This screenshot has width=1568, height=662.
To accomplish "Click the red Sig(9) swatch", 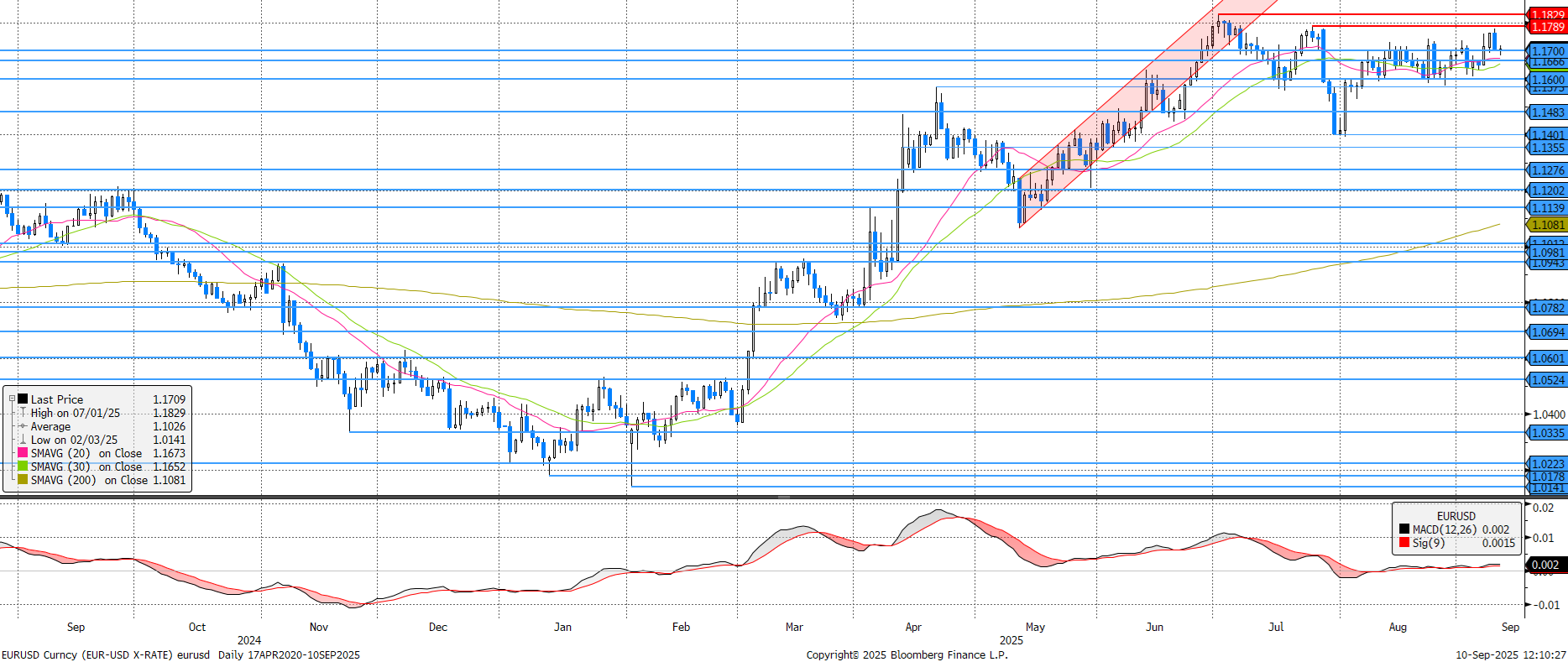I will tap(1404, 543).
